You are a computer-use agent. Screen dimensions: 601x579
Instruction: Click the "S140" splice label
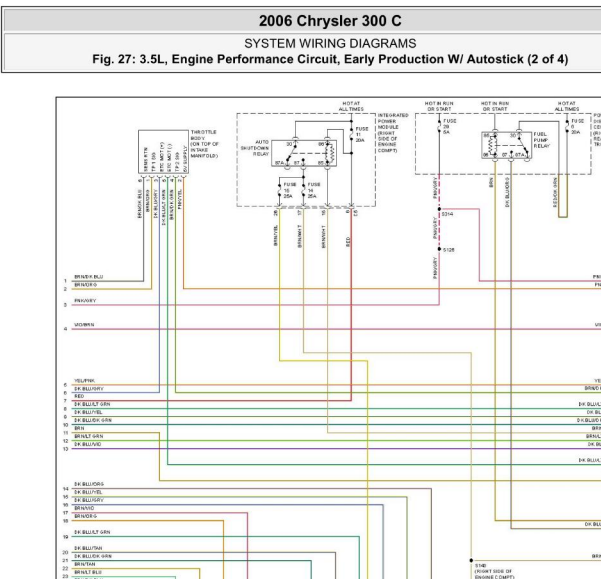pyautogui.click(x=480, y=566)
